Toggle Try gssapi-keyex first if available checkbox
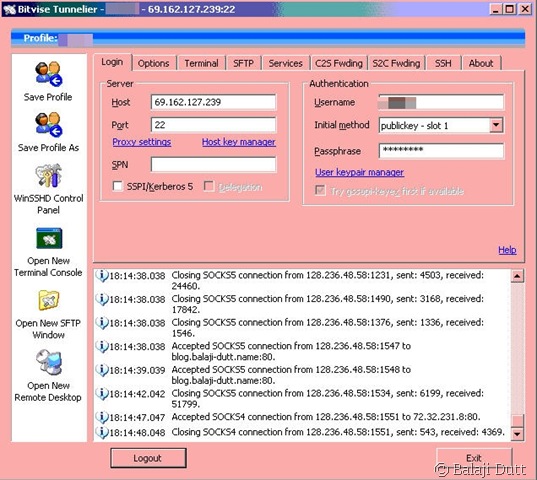The height and width of the screenshot is (480, 537). coord(320,190)
